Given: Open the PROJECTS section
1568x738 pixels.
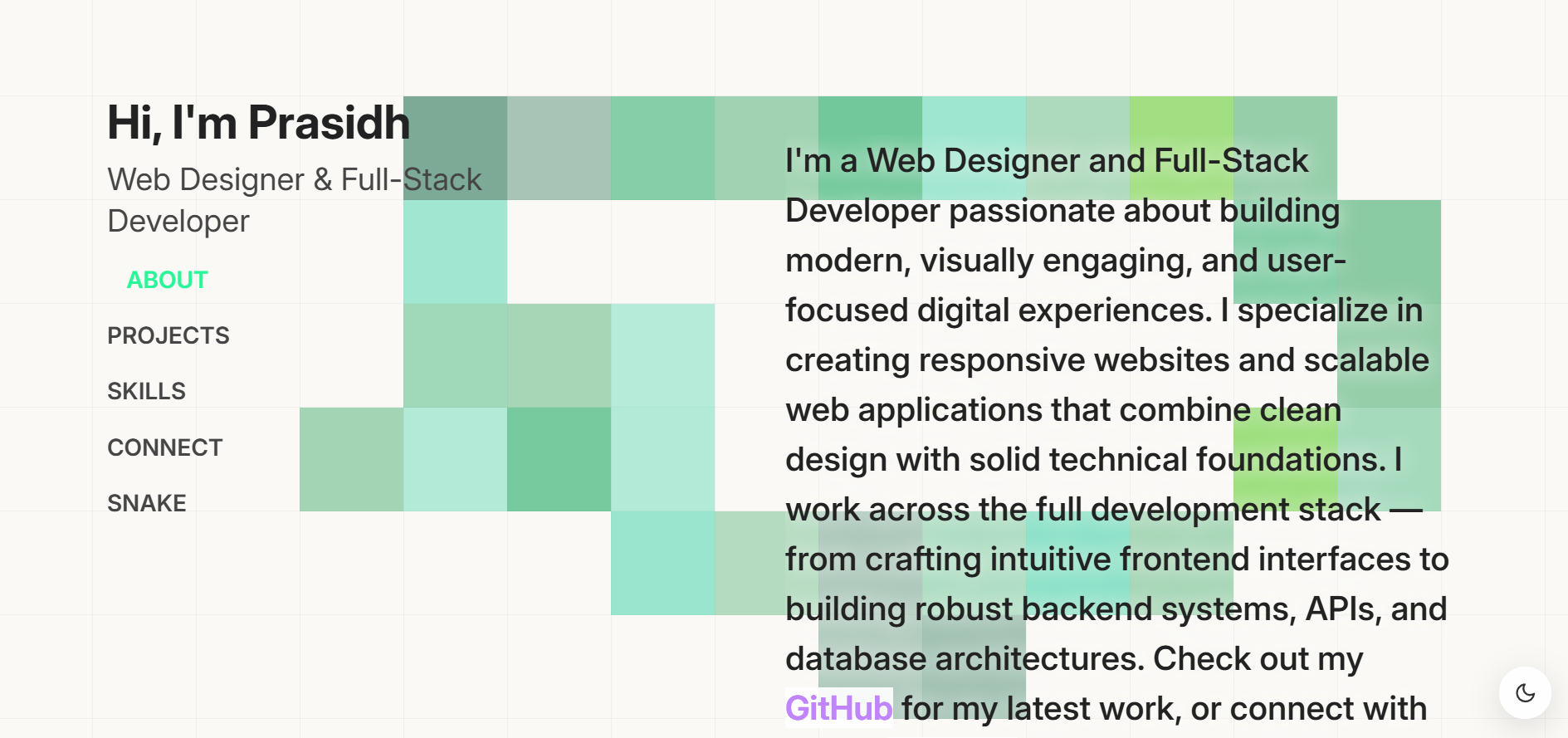Looking at the screenshot, I should [x=169, y=335].
